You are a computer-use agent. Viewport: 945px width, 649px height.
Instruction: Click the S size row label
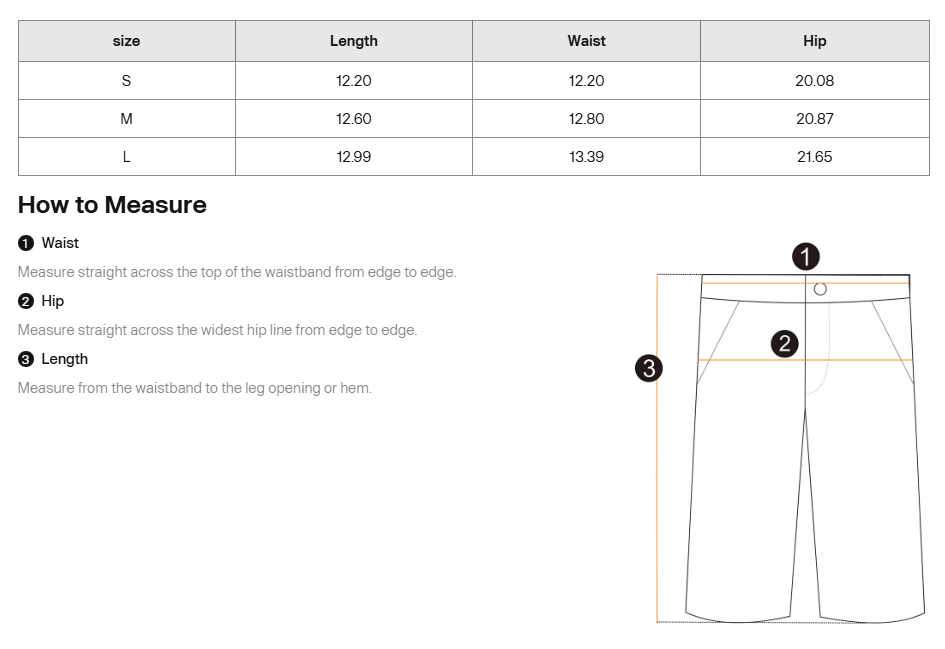[126, 81]
